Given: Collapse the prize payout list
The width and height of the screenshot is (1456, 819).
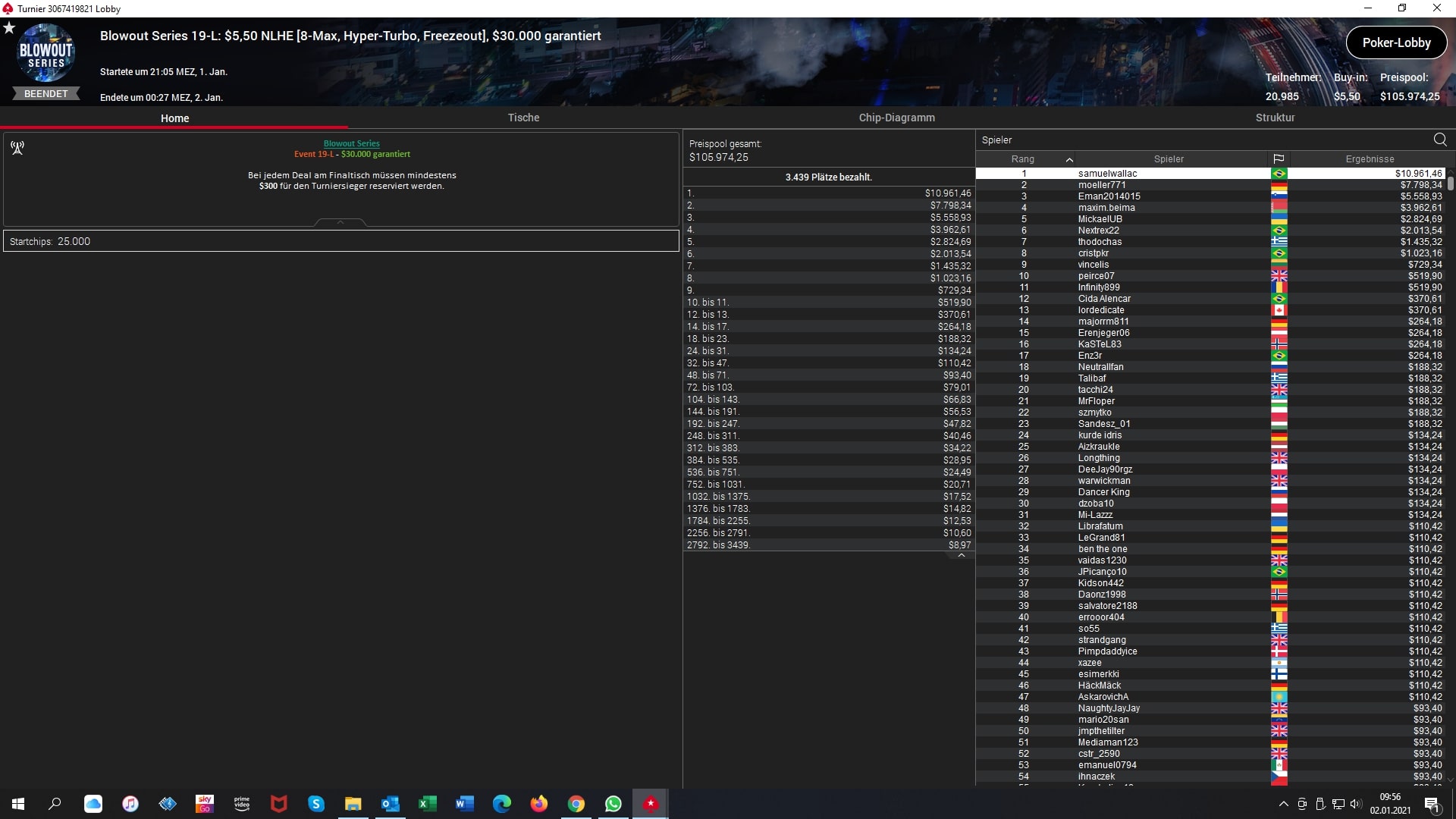Looking at the screenshot, I should [x=961, y=556].
